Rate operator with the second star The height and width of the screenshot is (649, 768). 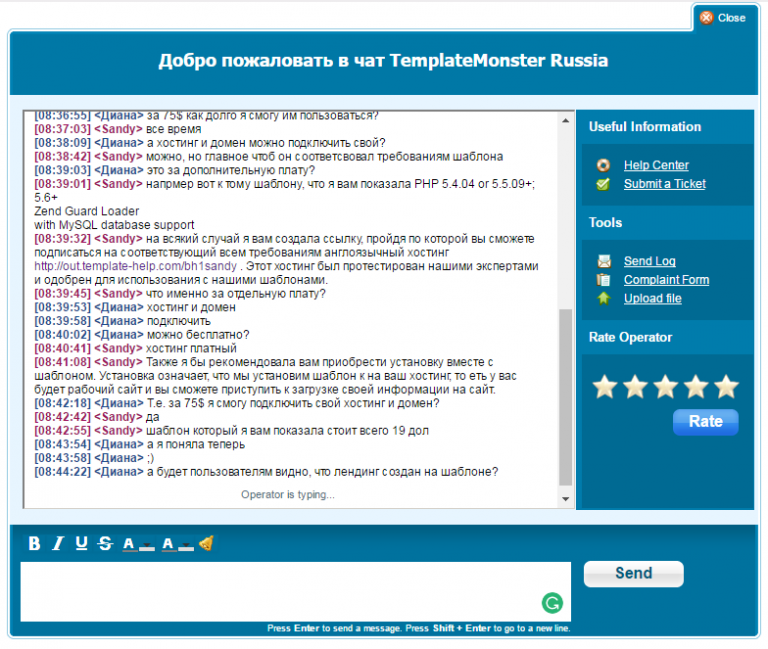635,386
